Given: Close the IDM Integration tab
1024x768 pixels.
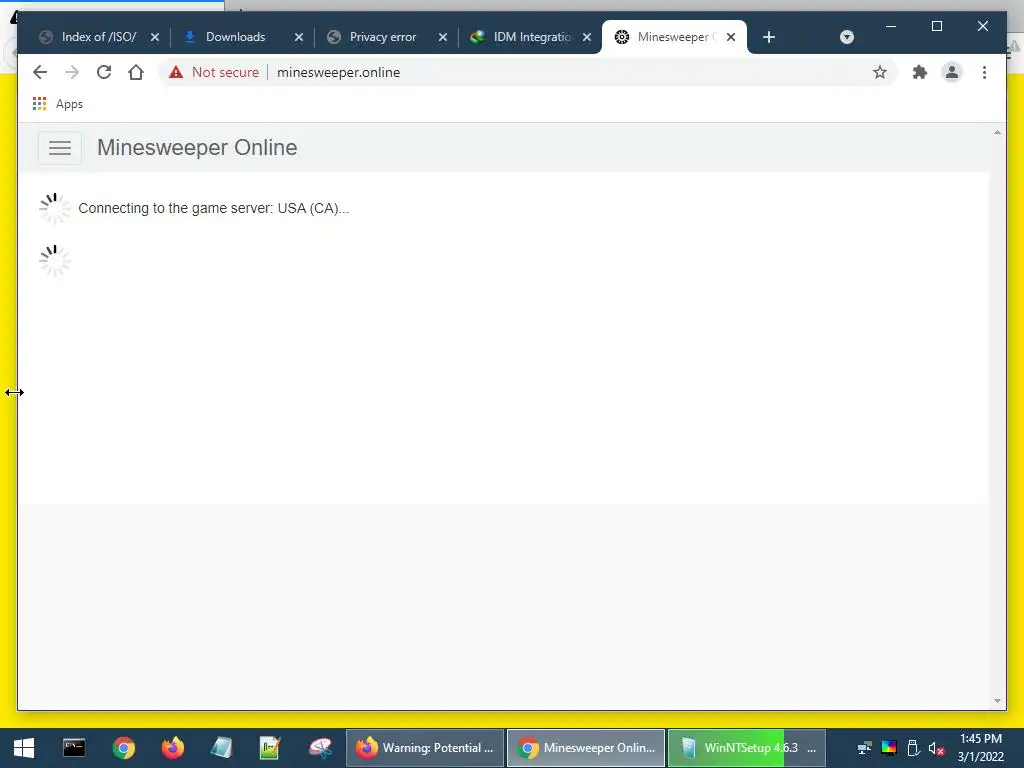Looking at the screenshot, I should point(586,37).
